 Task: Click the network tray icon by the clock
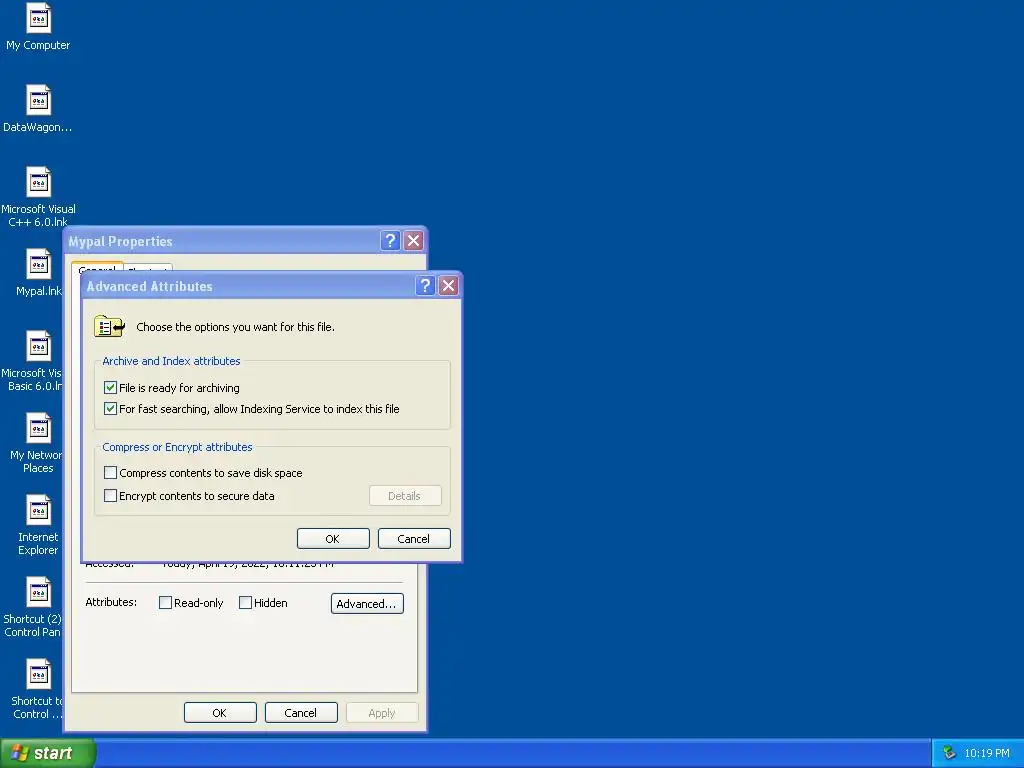pyautogui.click(x=949, y=753)
